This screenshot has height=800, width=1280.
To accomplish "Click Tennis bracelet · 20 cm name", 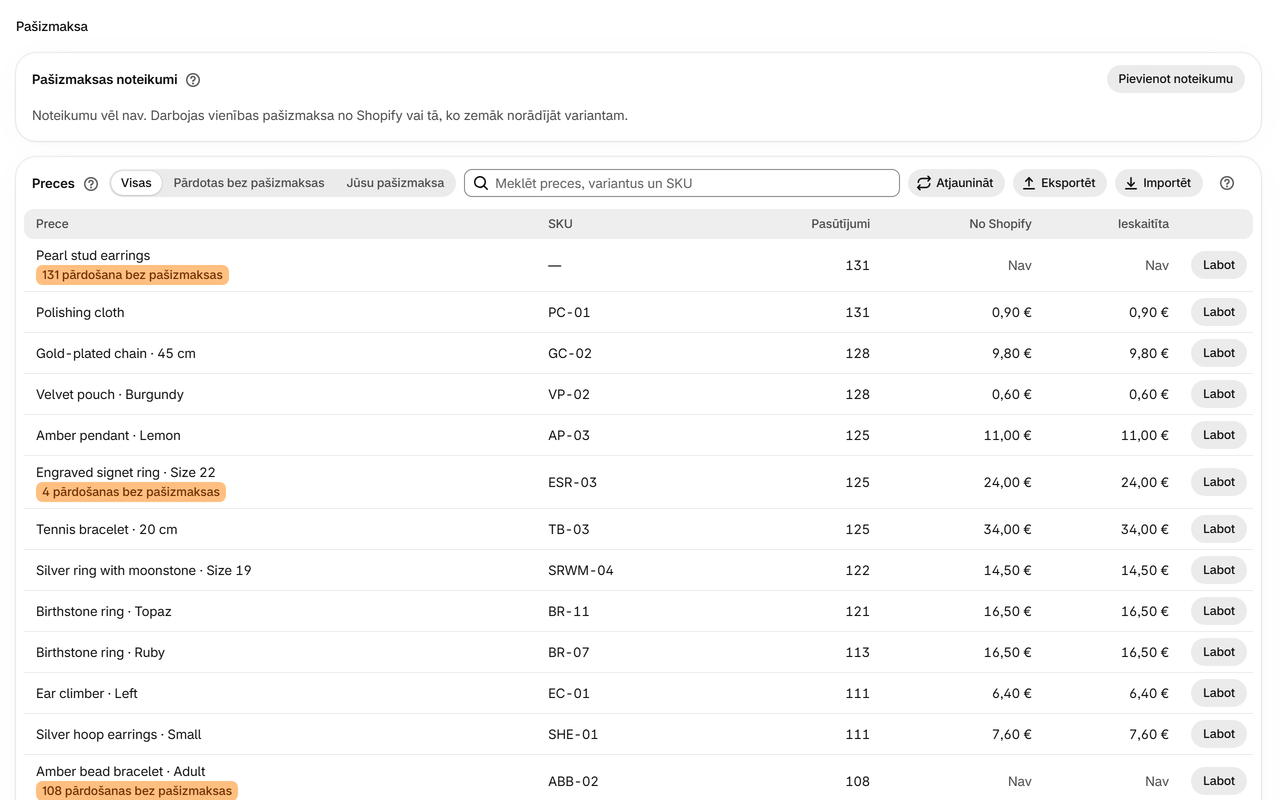I will pos(107,530).
